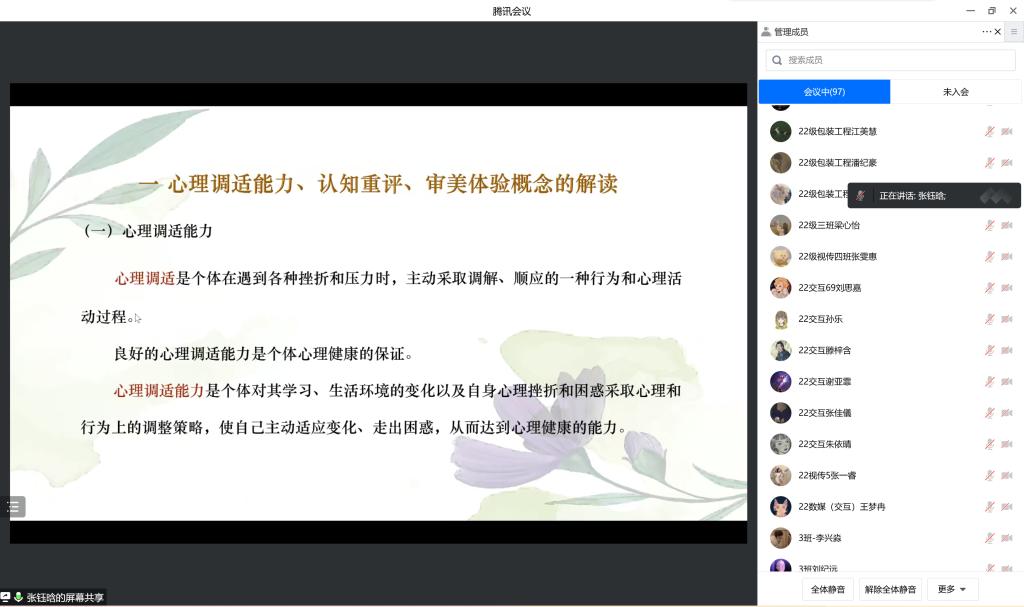Open the slide list icon at left edge
This screenshot has width=1024, height=607.
pos(13,507)
